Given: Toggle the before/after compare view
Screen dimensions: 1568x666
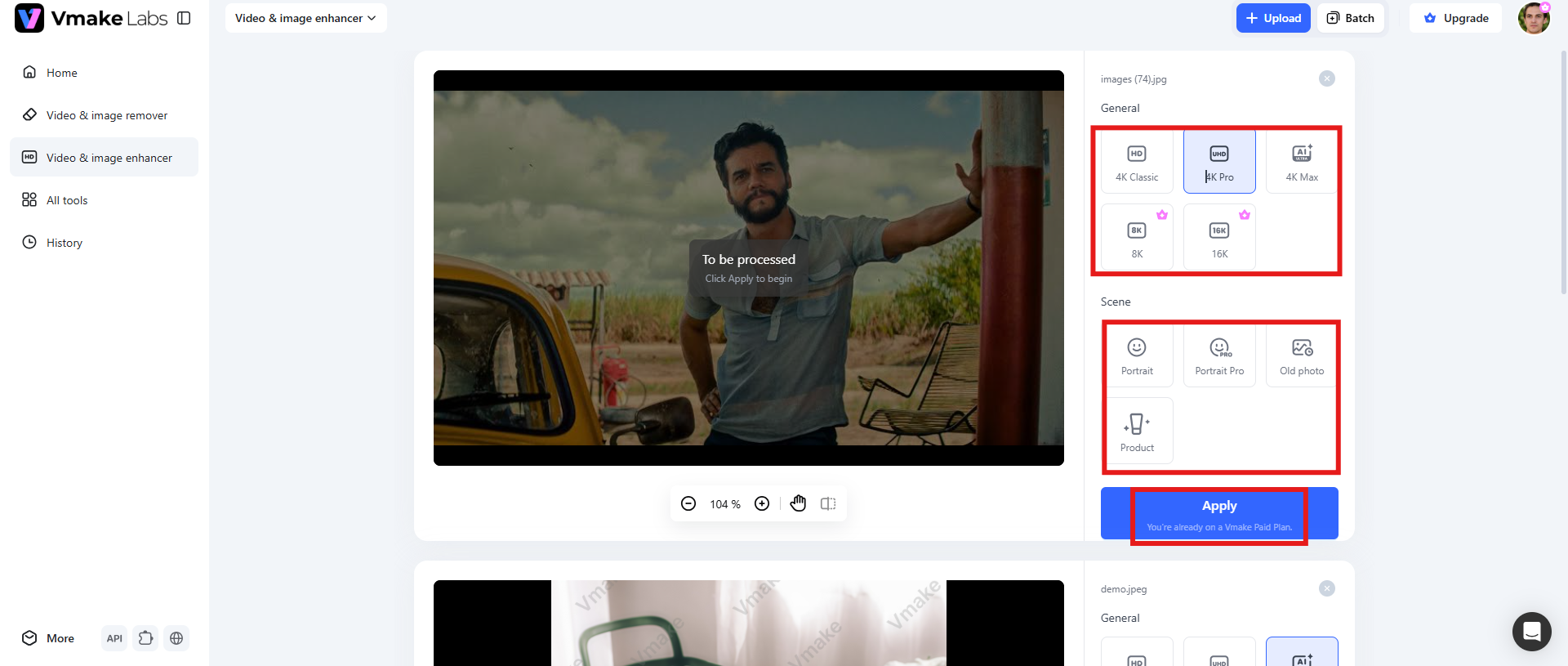Looking at the screenshot, I should point(828,503).
